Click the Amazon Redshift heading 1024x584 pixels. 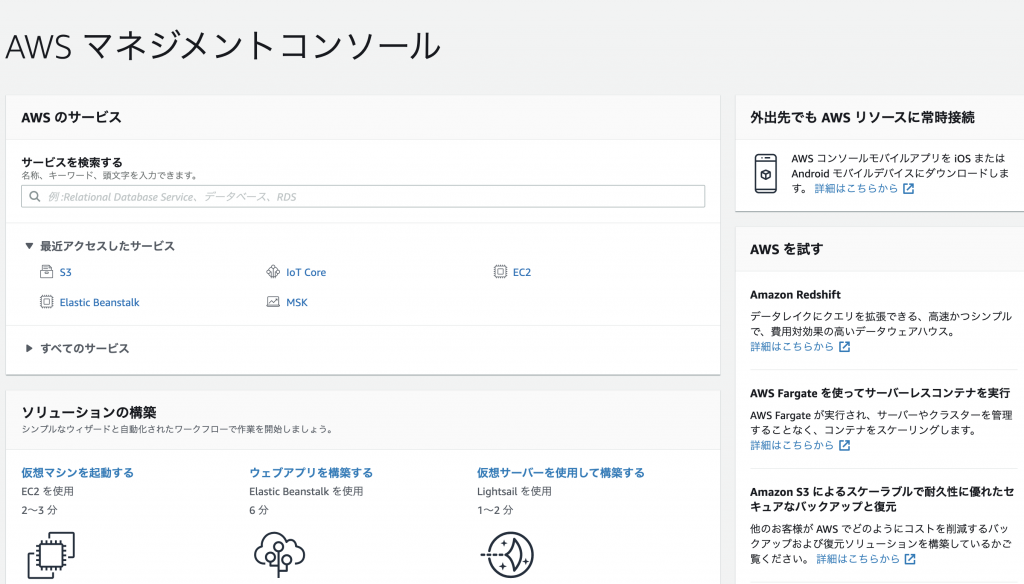click(x=795, y=295)
